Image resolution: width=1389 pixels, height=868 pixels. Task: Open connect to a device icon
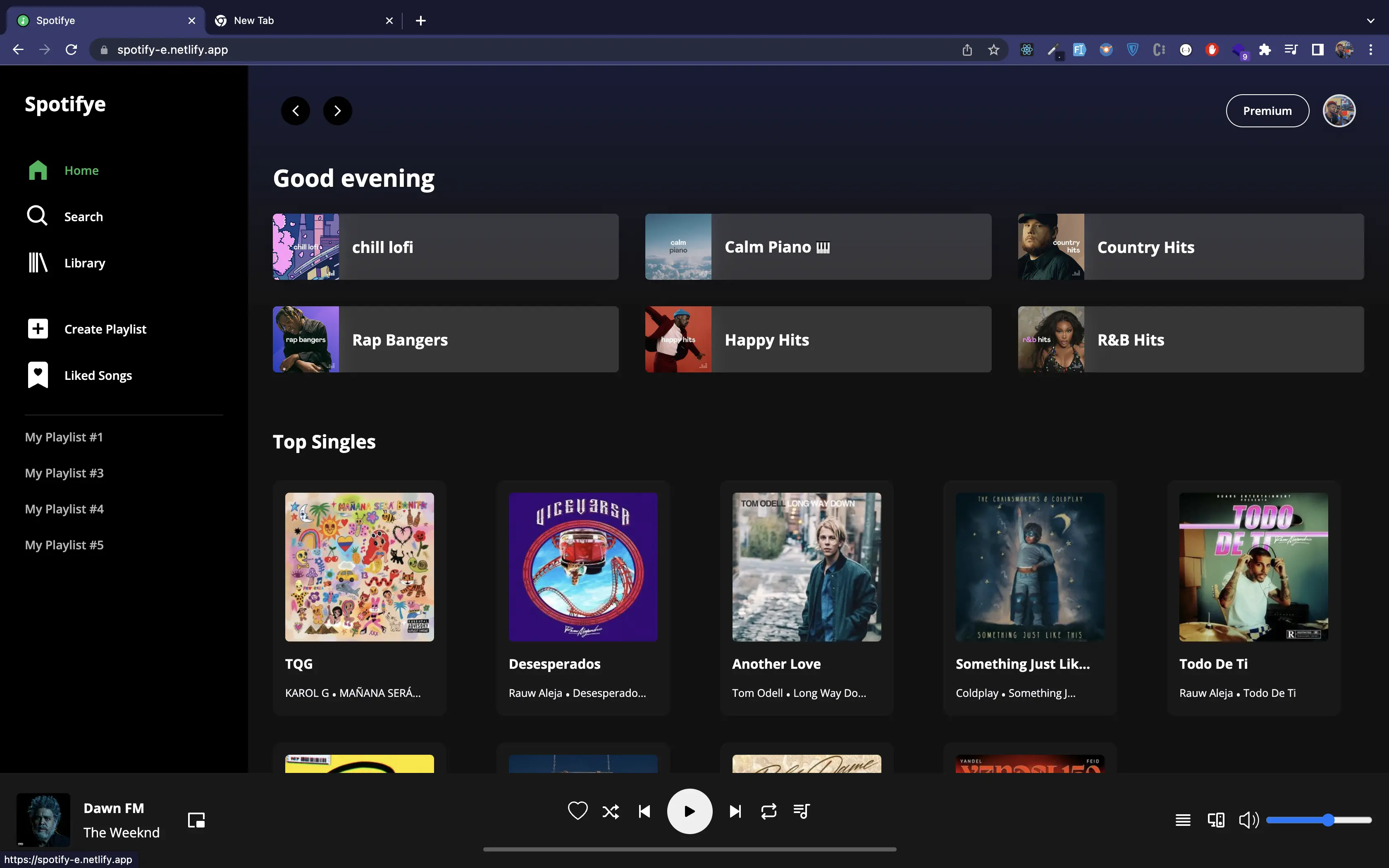point(1216,820)
